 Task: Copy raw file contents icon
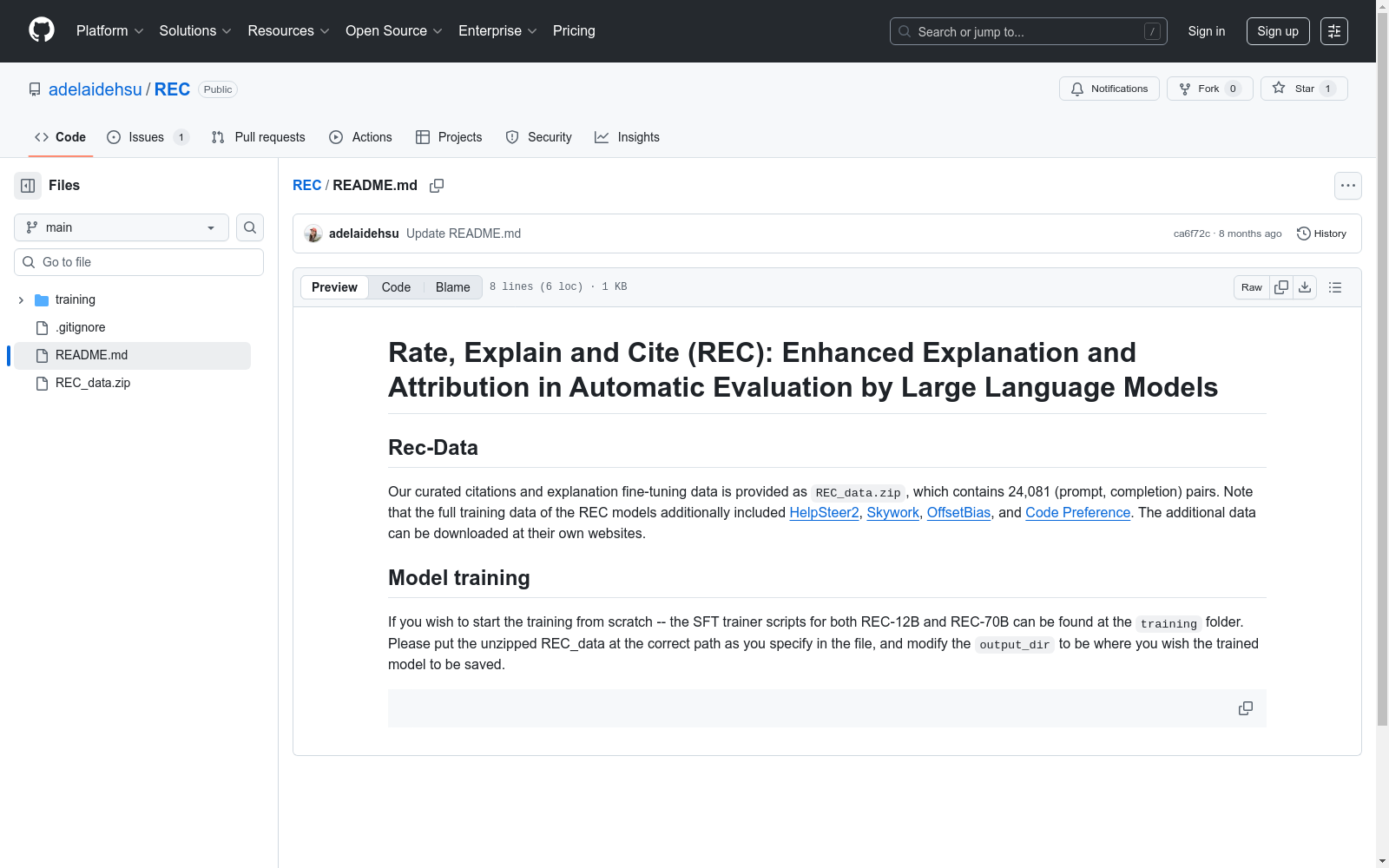coord(1281,287)
